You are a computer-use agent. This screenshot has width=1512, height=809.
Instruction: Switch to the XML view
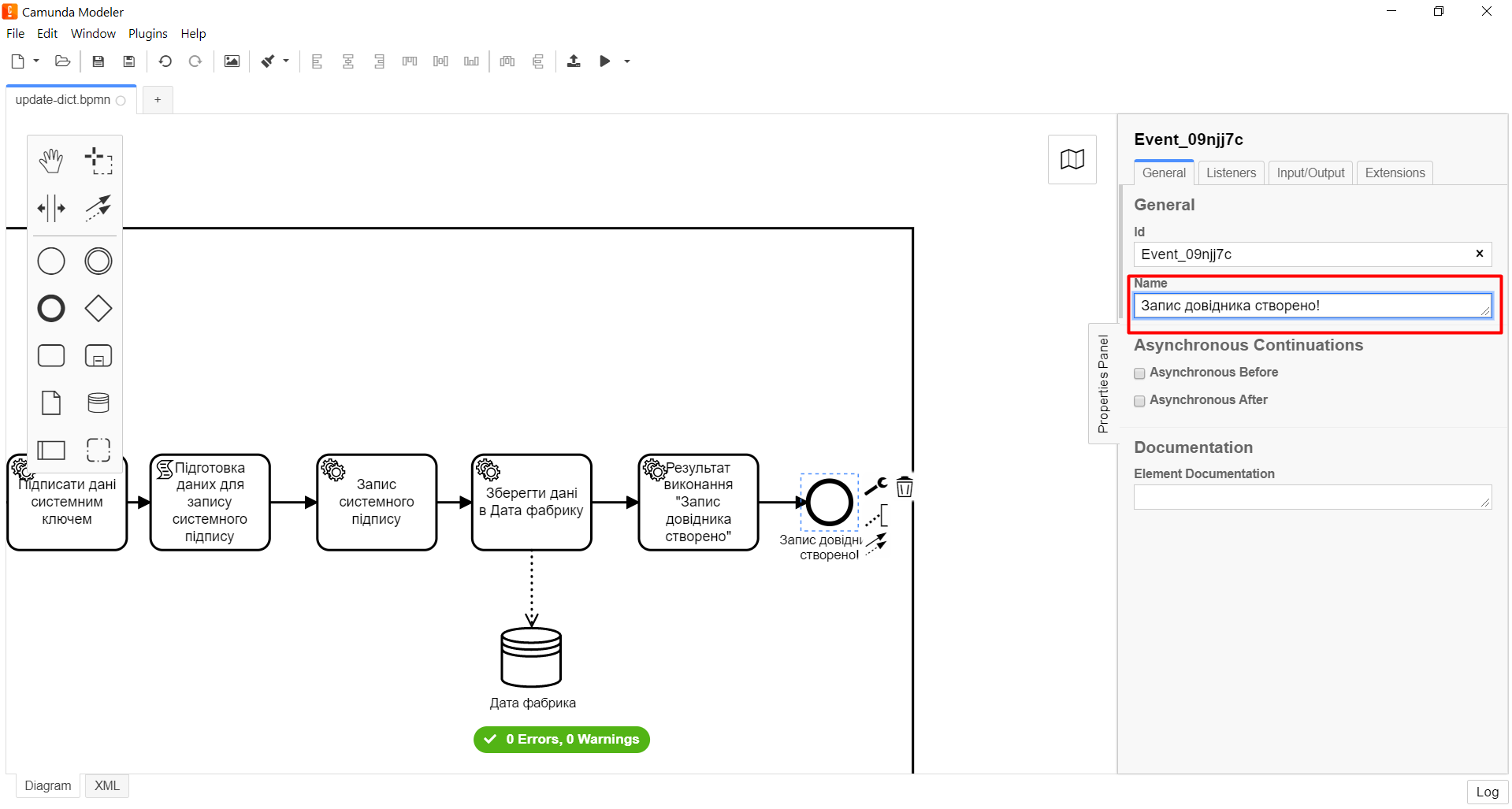(107, 785)
